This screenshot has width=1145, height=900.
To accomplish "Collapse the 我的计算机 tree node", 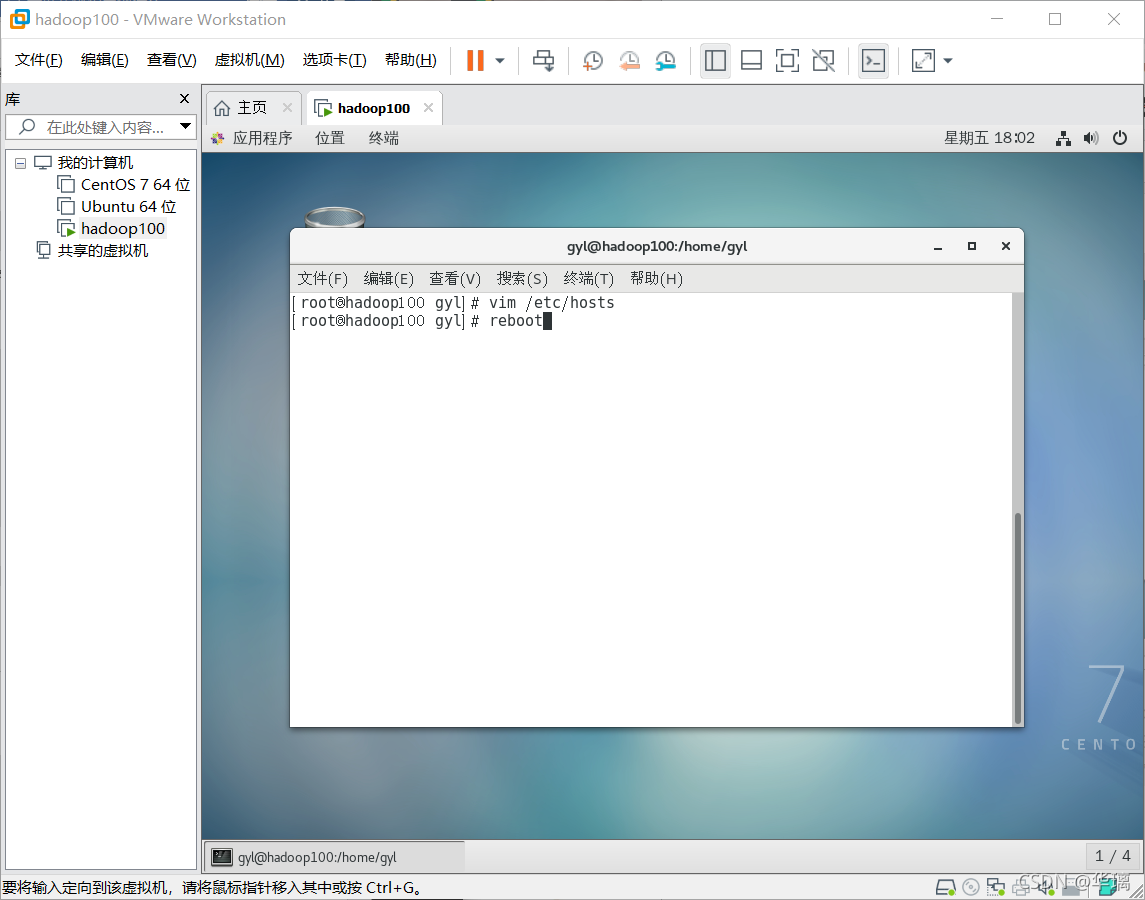I will (20, 162).
